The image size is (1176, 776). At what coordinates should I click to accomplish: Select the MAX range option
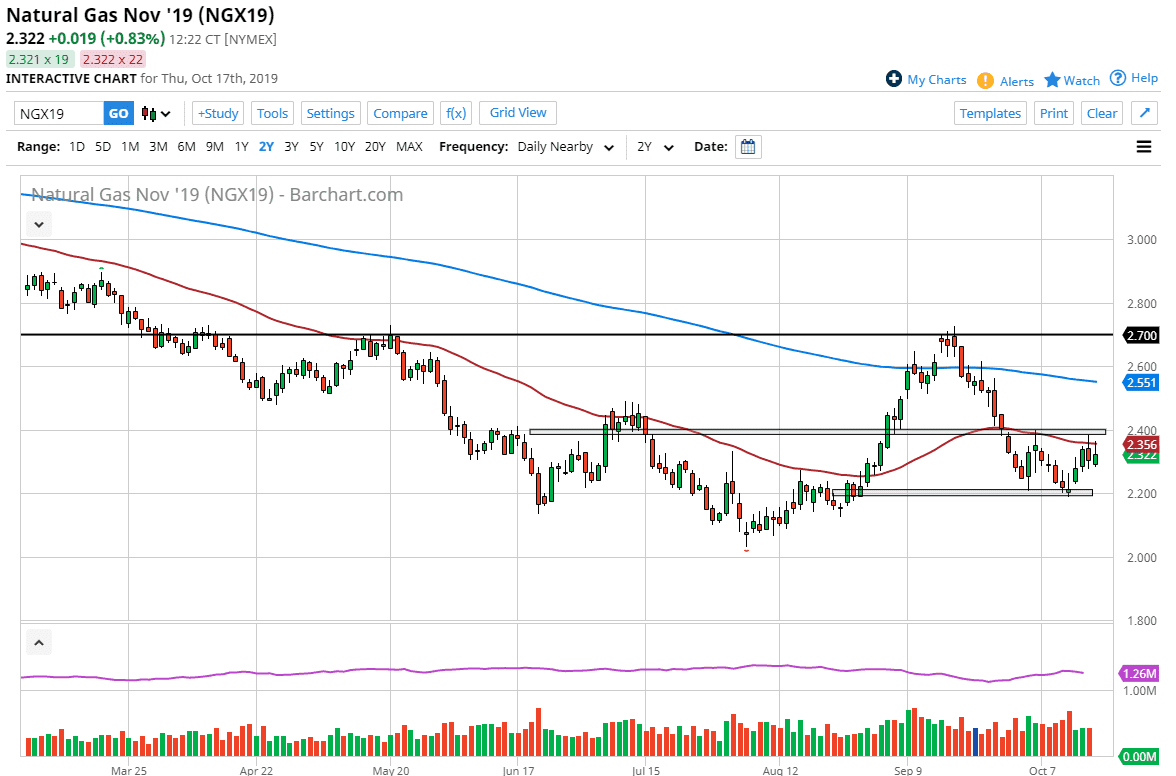coord(409,147)
